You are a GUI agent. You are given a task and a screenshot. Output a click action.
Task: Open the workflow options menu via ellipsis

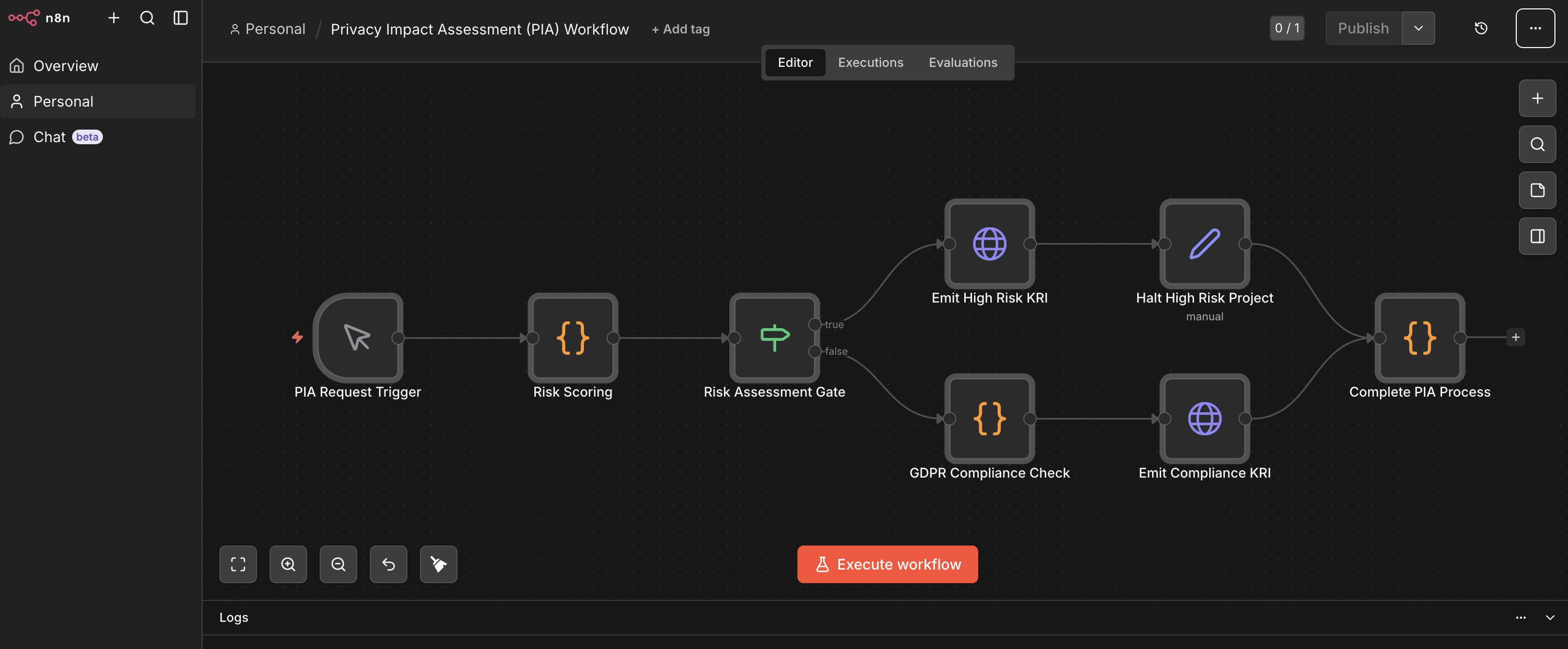click(1535, 28)
